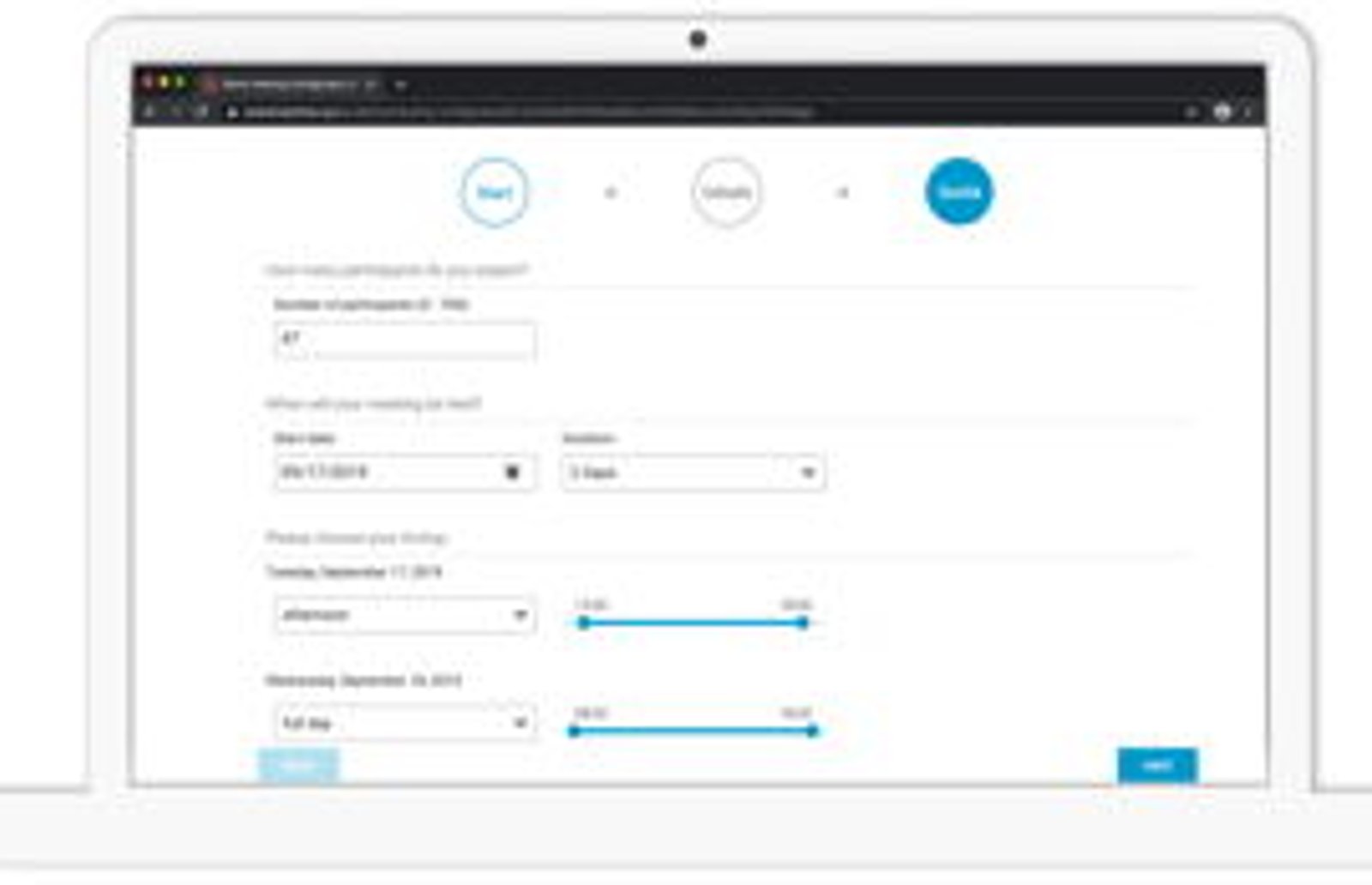Open the middle step circle in wizard
Image resolution: width=1372 pixels, height=885 pixels.
[x=726, y=192]
